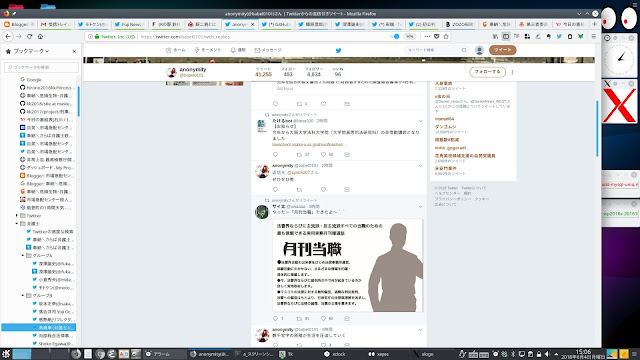Image resolution: width=640 pixels, height=360 pixels.
Task: Reload the page with the refresh icon
Action: pos(29,36)
